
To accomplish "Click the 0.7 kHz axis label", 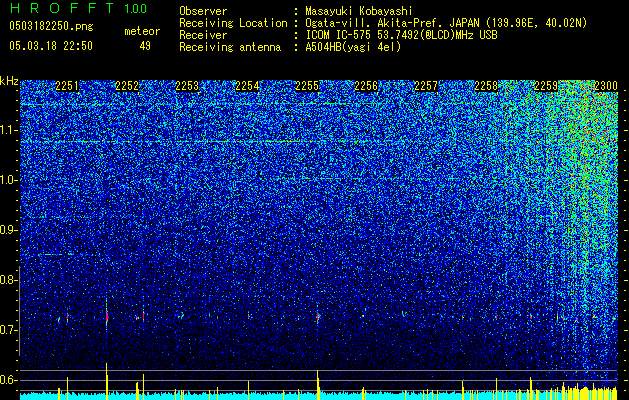I will [8, 330].
